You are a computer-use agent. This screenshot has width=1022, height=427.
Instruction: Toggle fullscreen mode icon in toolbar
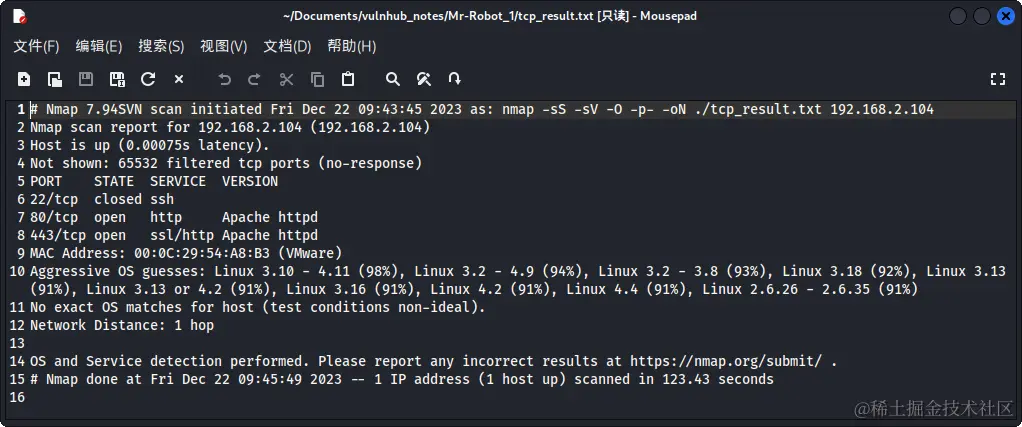(997, 79)
